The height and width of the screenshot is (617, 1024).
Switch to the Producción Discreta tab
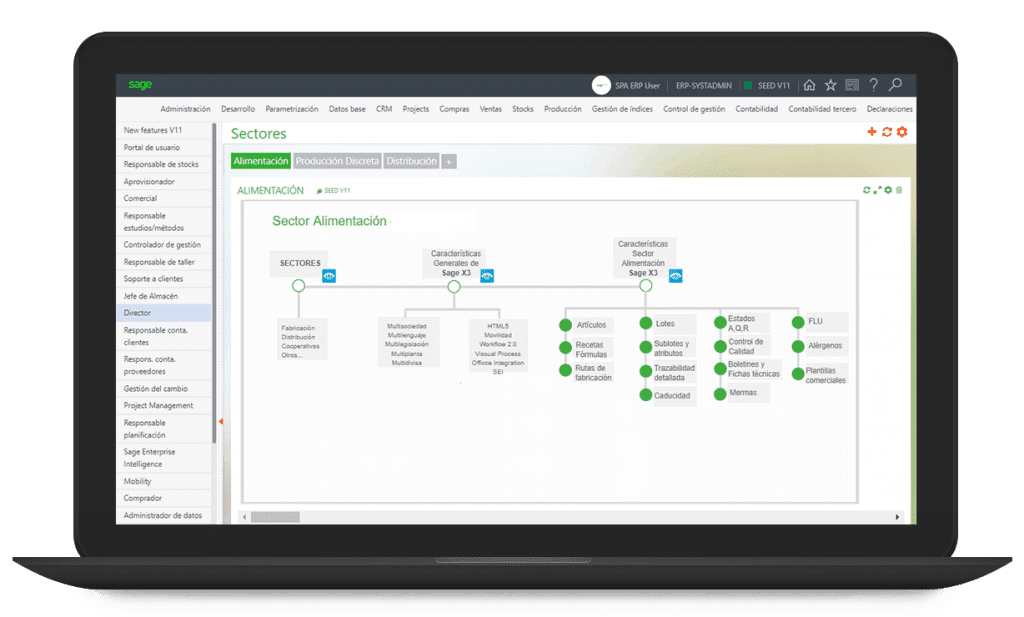[x=337, y=161]
